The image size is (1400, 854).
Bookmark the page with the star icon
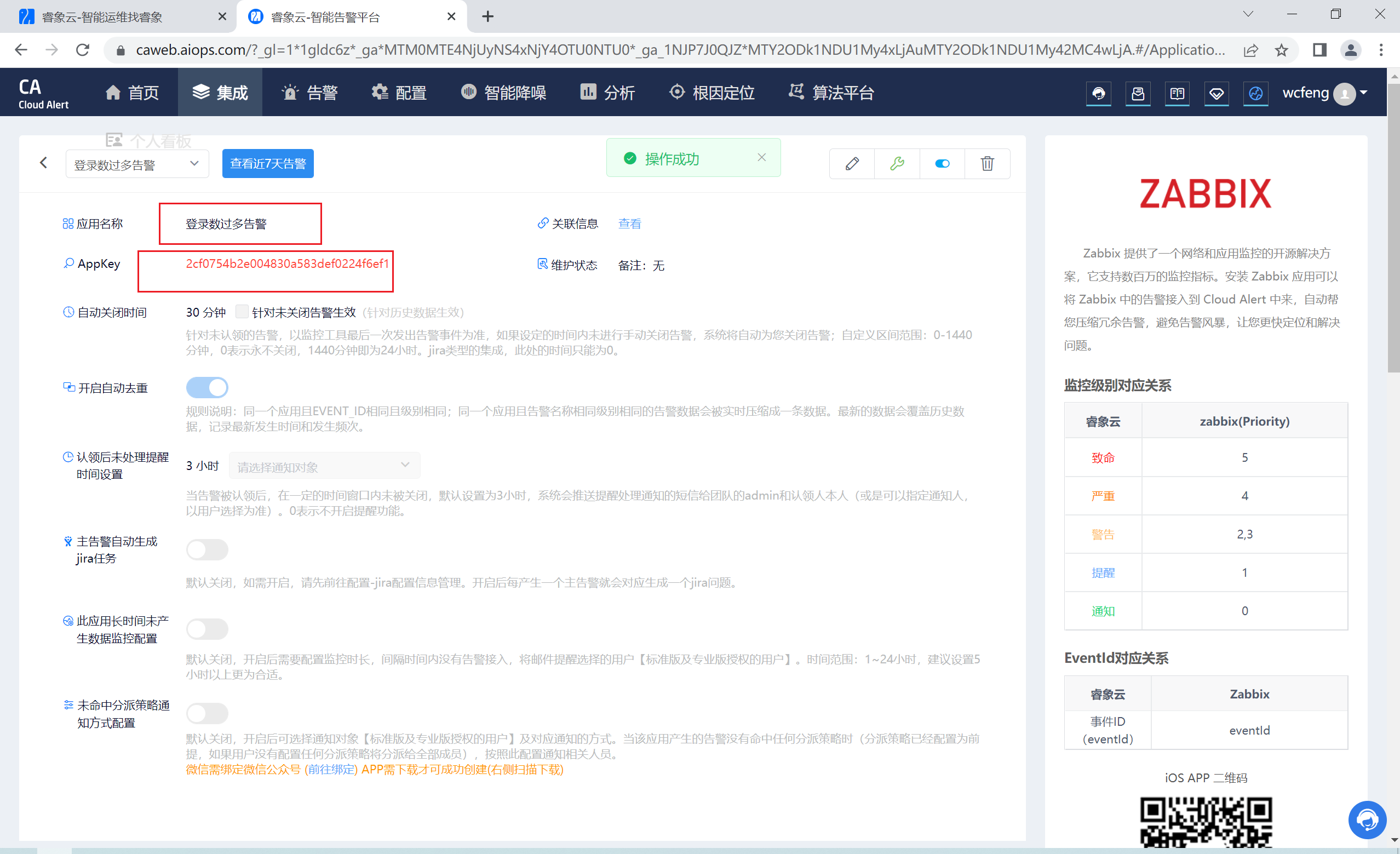[x=1281, y=50]
